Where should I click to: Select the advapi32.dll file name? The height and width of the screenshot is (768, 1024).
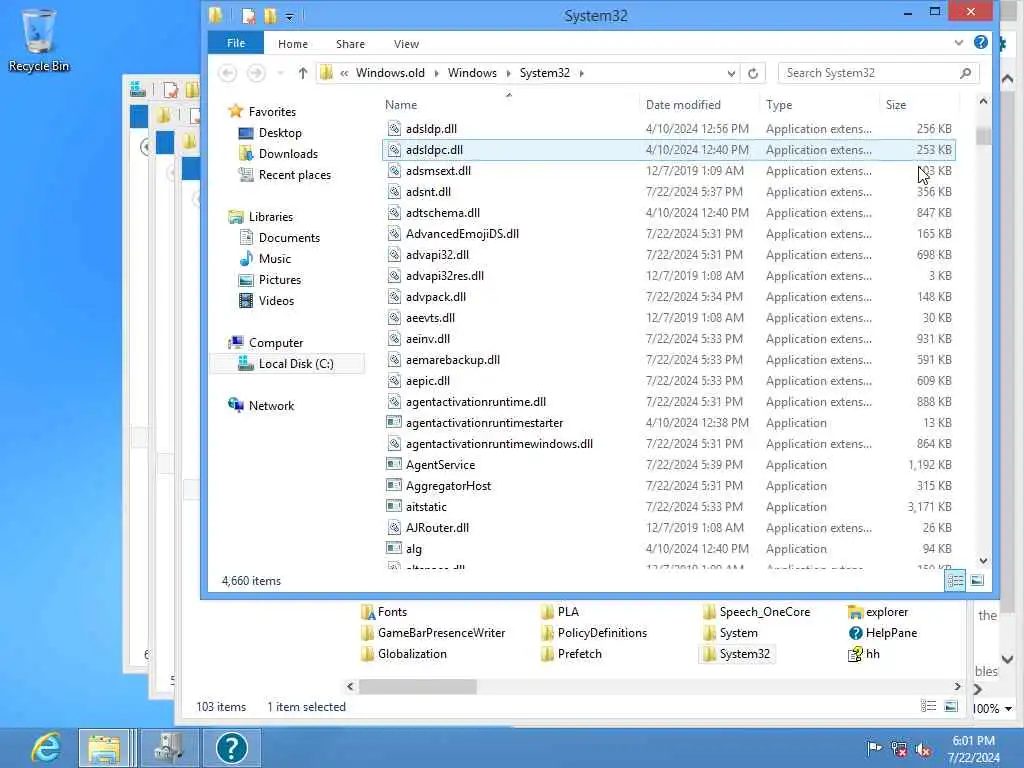437,255
